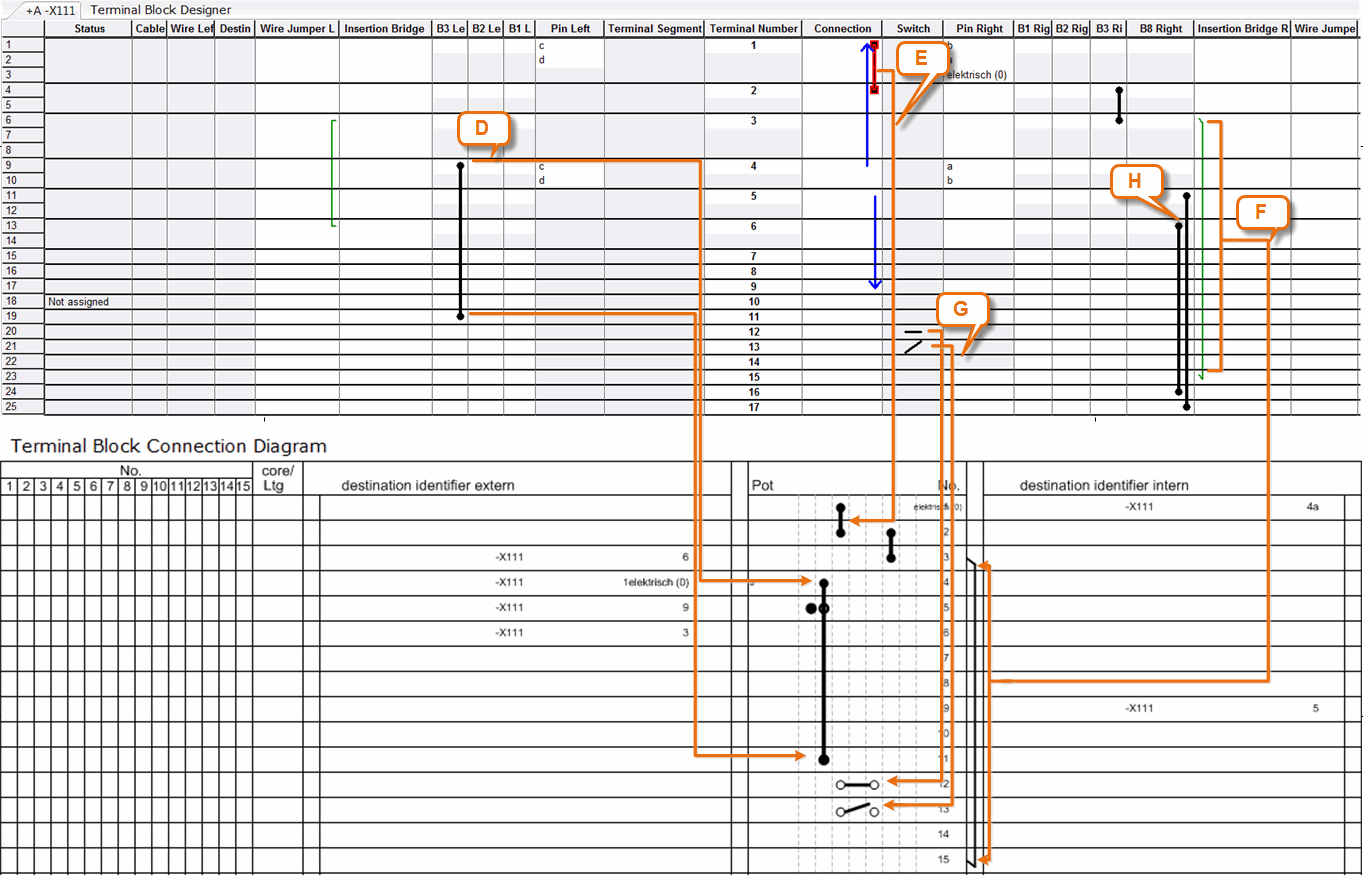Select the long black jumper in B3 Le column

coord(460,240)
